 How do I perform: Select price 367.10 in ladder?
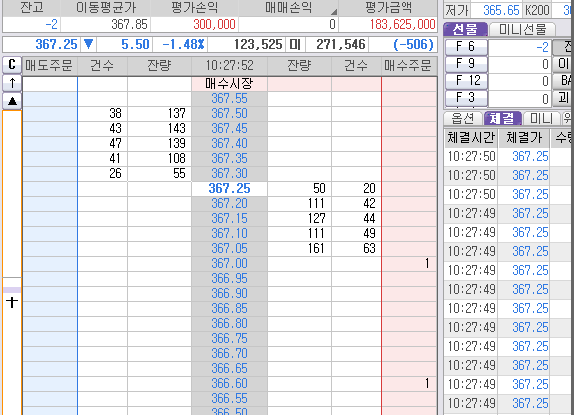229,233
